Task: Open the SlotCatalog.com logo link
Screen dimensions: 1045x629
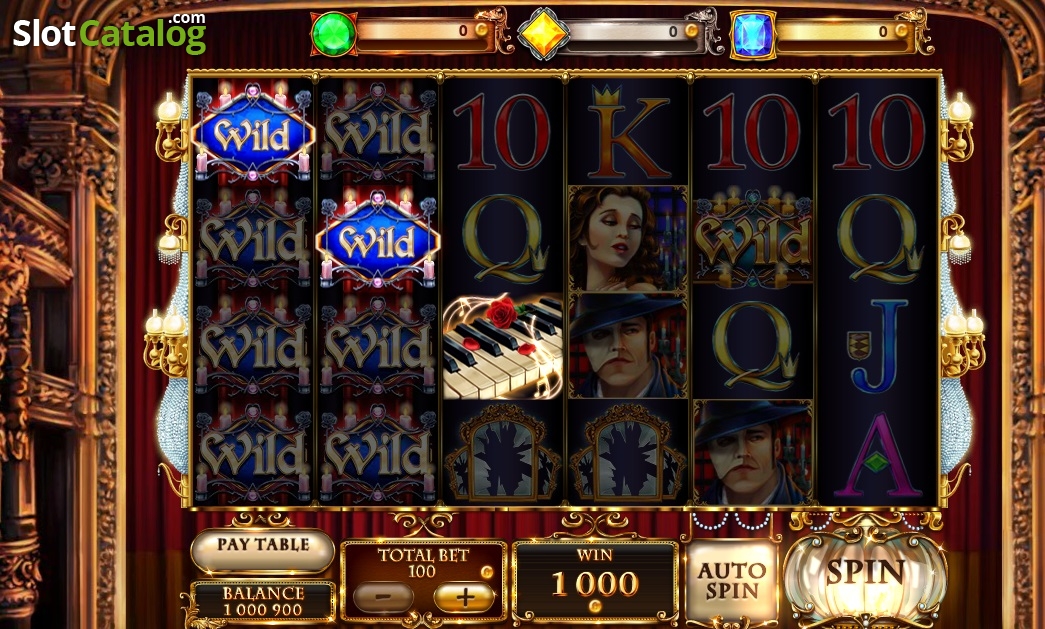Action: [x=110, y=33]
